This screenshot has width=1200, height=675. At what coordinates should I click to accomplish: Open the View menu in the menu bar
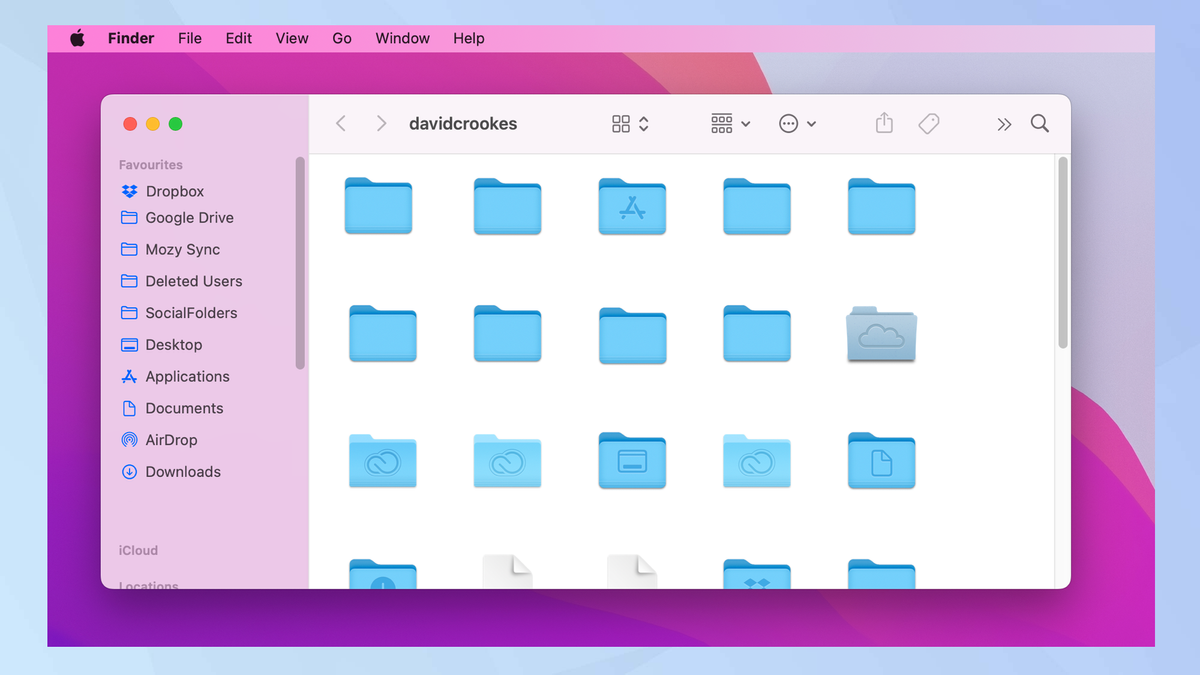(291, 38)
